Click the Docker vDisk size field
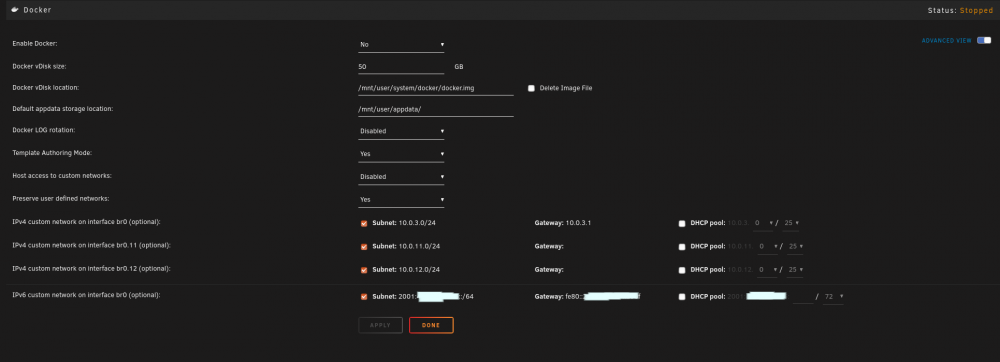 pyautogui.click(x=401, y=66)
